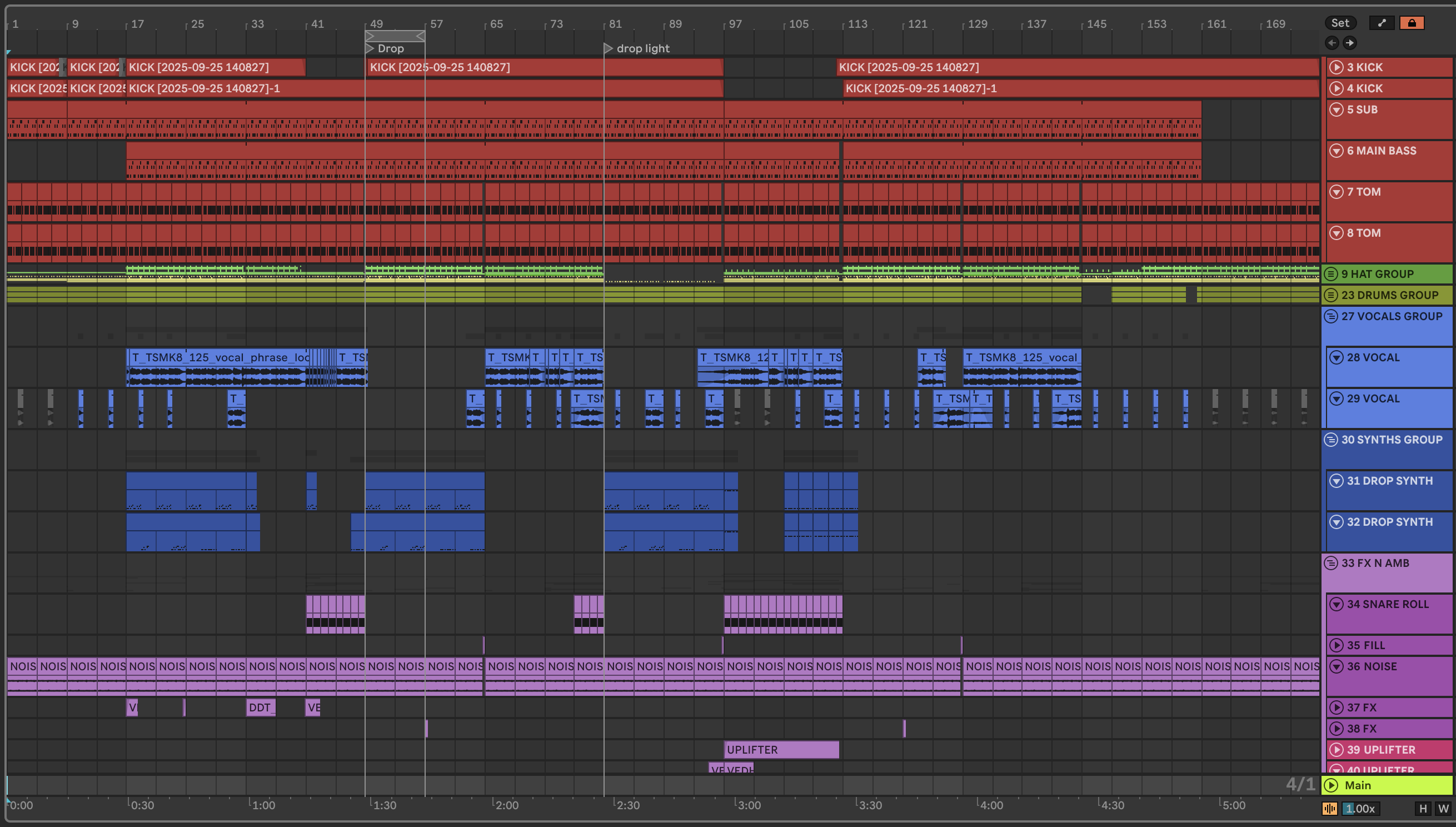Click the 35 FILL track play icon
The height and width of the screenshot is (827, 1456).
point(1336,645)
